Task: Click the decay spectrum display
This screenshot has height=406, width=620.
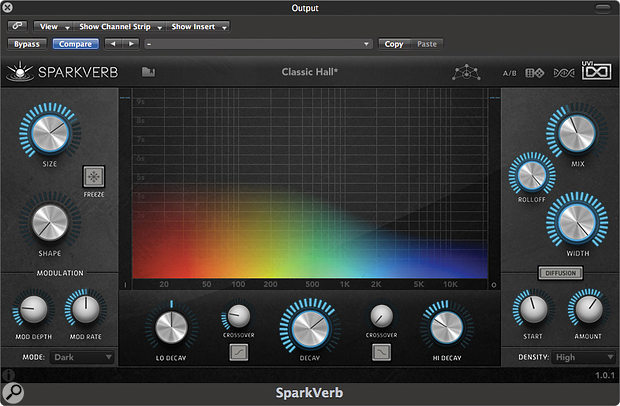Action: (x=310, y=184)
